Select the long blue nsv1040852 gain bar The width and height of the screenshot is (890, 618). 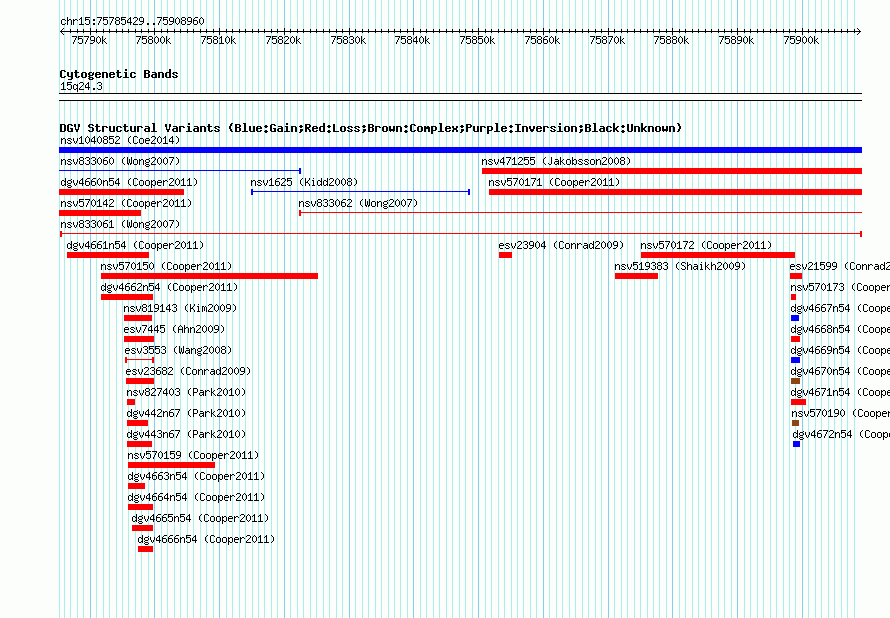coord(460,150)
